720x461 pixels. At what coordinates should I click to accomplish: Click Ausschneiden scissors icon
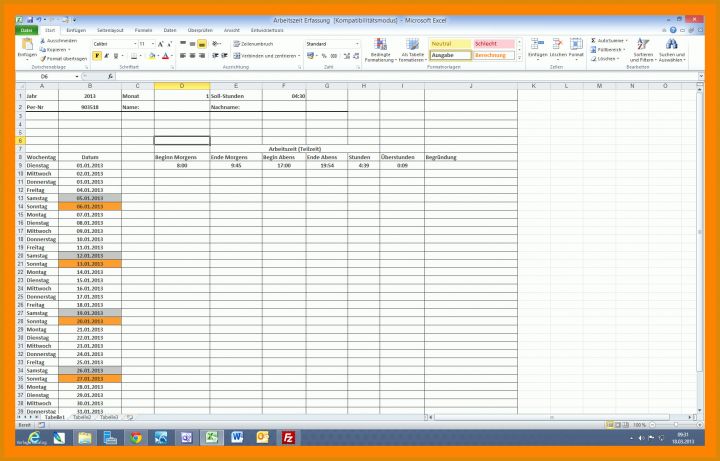pos(43,41)
